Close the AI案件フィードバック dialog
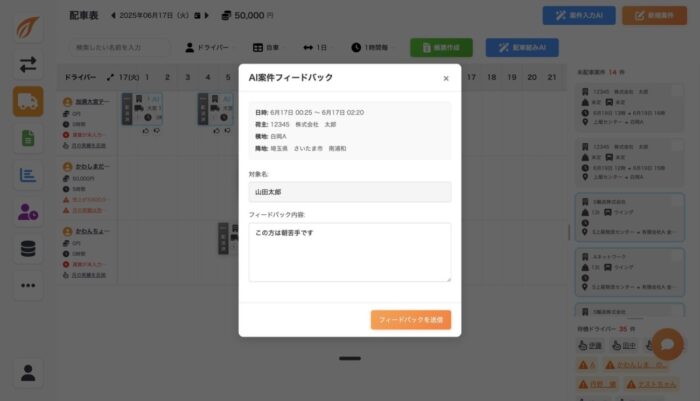 tap(446, 78)
